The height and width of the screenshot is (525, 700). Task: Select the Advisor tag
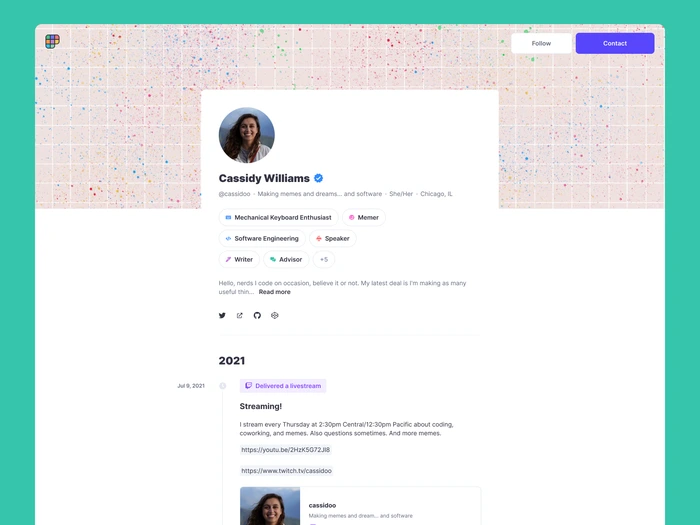(x=286, y=259)
